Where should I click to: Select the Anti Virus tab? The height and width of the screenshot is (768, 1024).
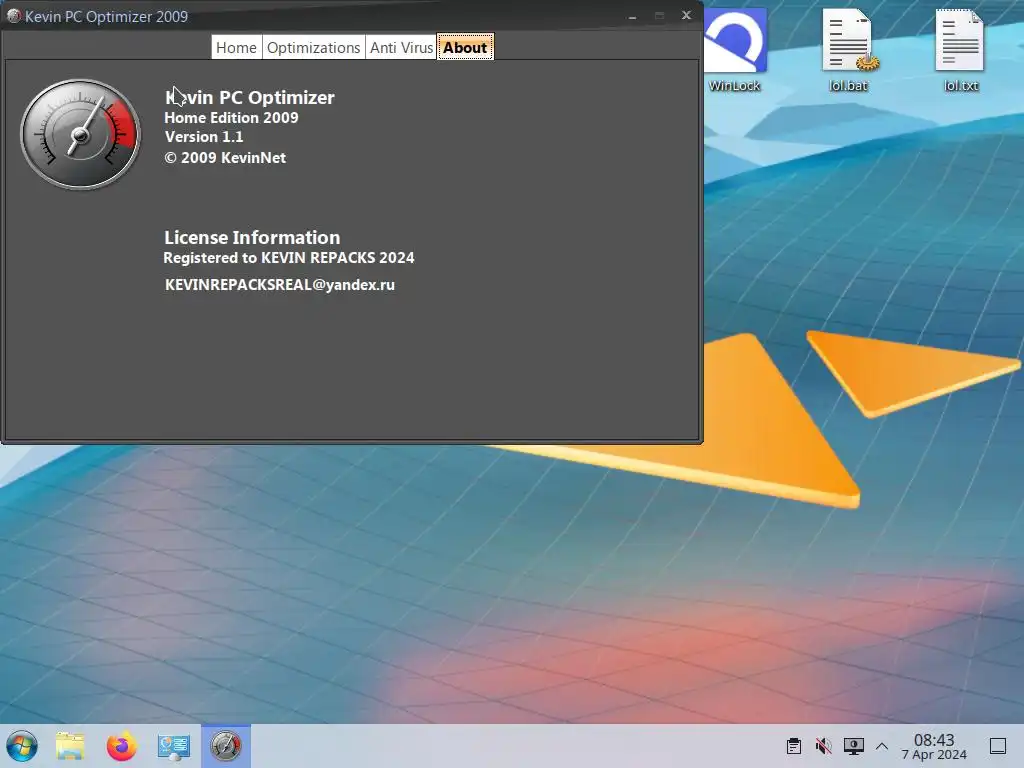pyautogui.click(x=401, y=48)
